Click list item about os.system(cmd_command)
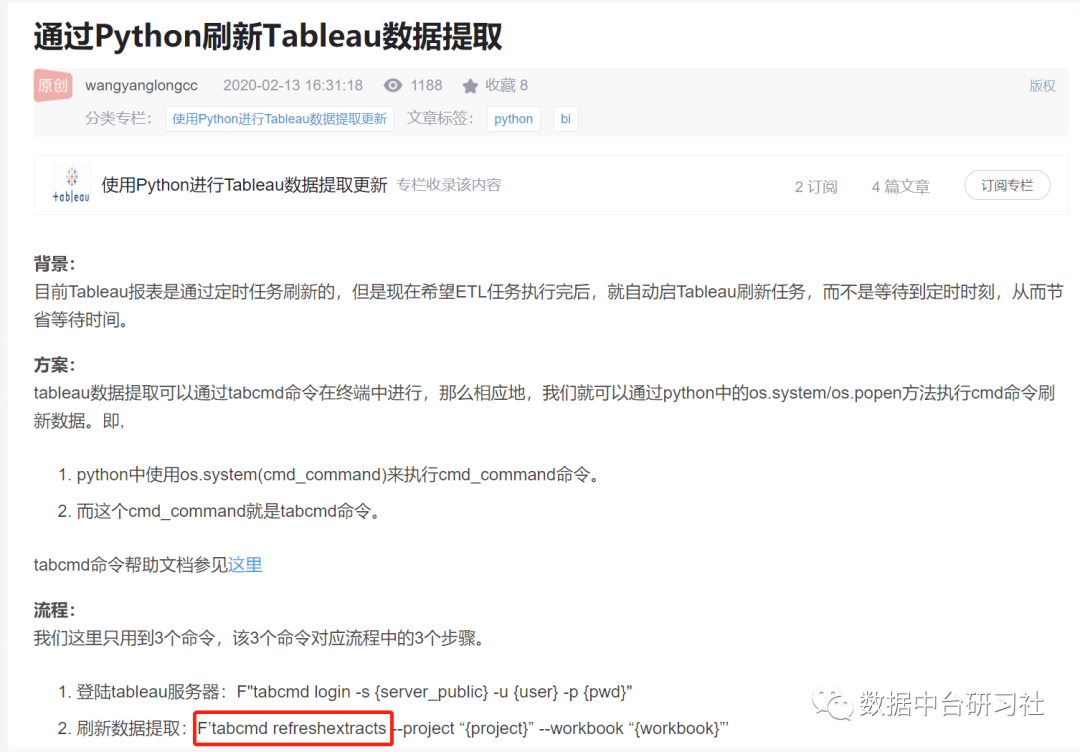The width and height of the screenshot is (1080, 752). tap(339, 474)
